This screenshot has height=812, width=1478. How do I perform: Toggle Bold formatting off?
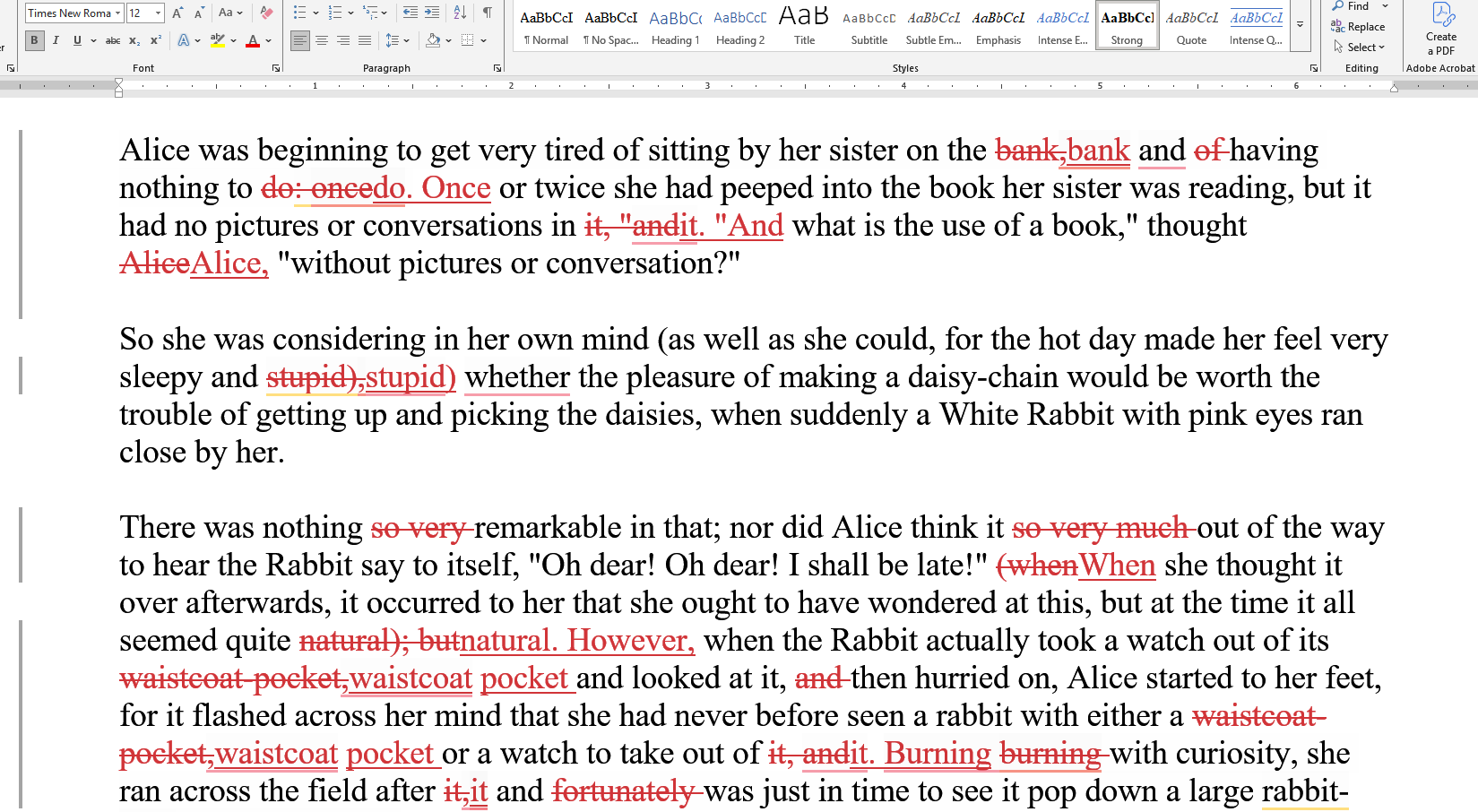(x=34, y=40)
